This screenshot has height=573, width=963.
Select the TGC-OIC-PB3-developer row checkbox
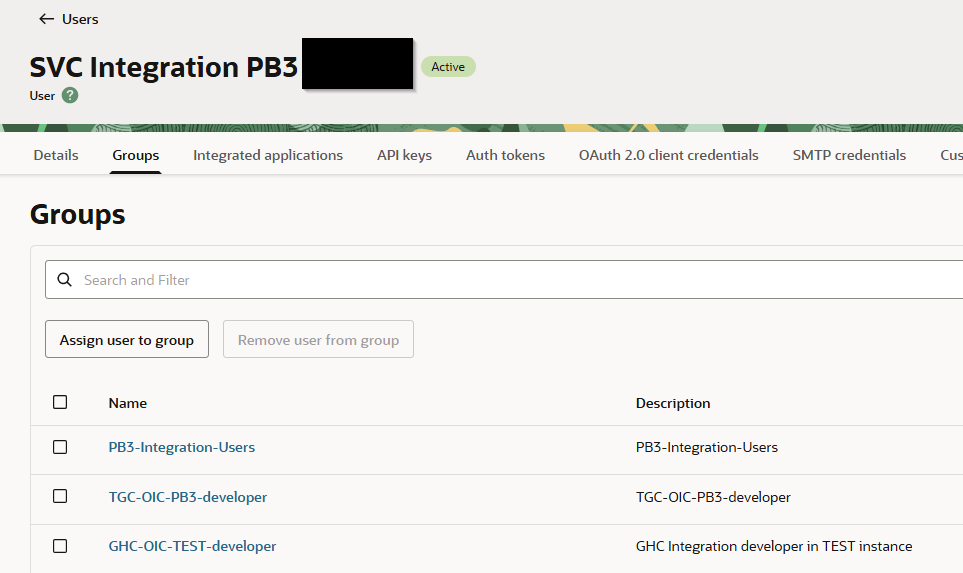(60, 496)
